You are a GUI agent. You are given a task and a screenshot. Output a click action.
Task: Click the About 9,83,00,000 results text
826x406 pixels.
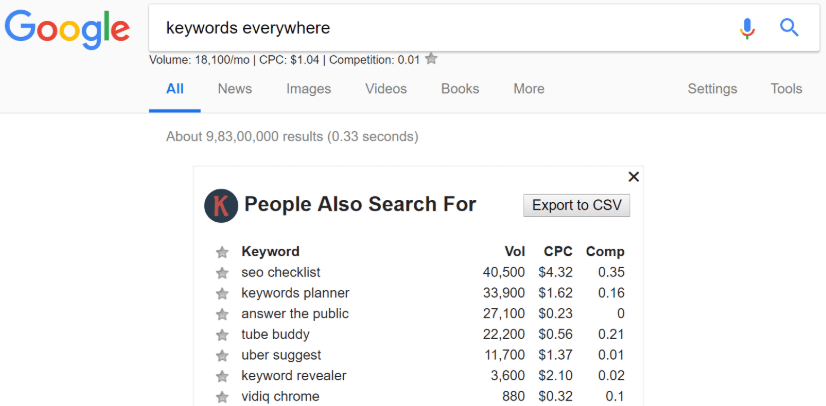click(x=292, y=137)
